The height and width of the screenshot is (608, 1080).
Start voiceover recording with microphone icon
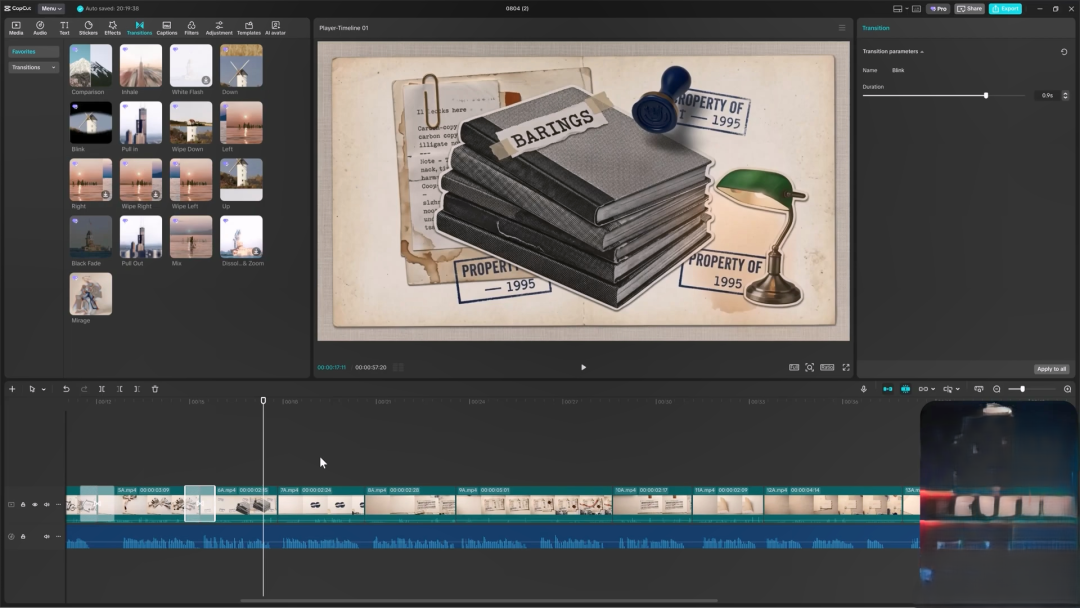(x=864, y=389)
